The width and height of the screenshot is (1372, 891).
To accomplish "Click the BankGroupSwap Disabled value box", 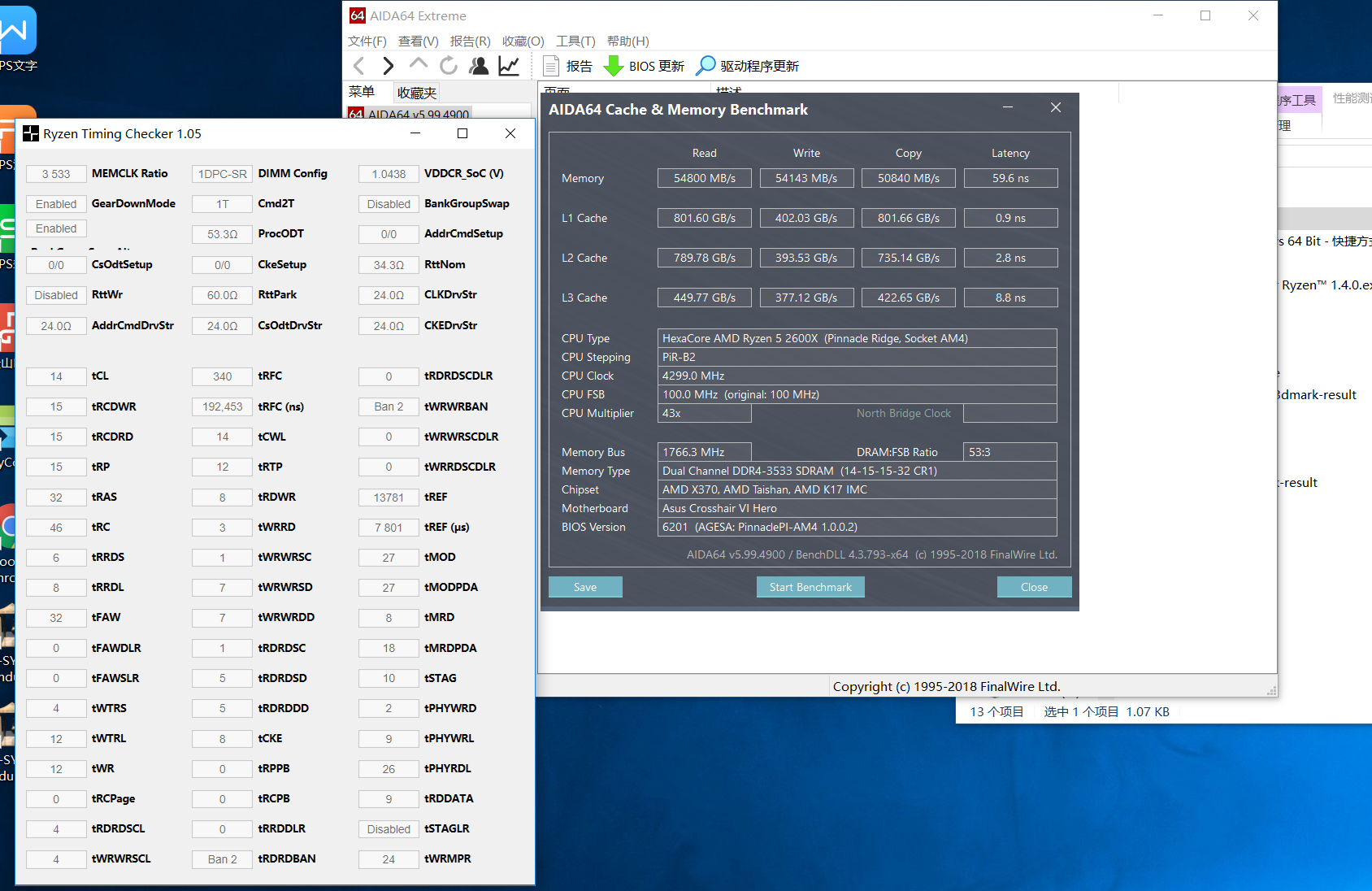I will pyautogui.click(x=389, y=204).
